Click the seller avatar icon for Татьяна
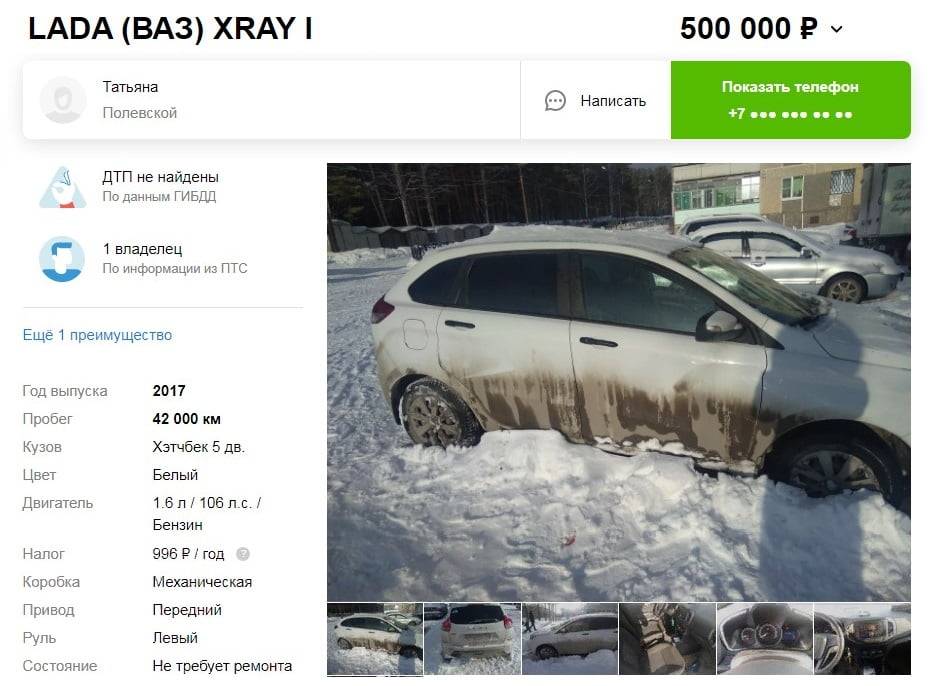The width and height of the screenshot is (946, 686). [x=63, y=100]
